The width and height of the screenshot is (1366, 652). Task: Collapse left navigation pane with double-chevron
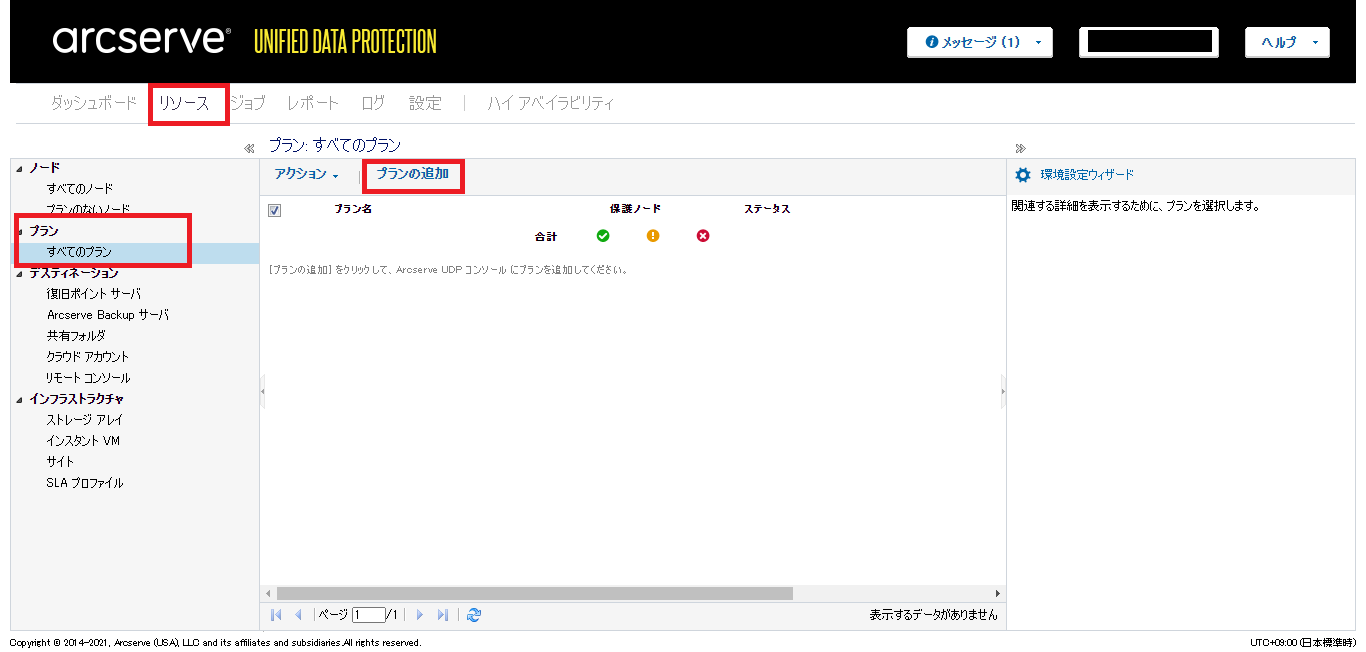tap(249, 148)
